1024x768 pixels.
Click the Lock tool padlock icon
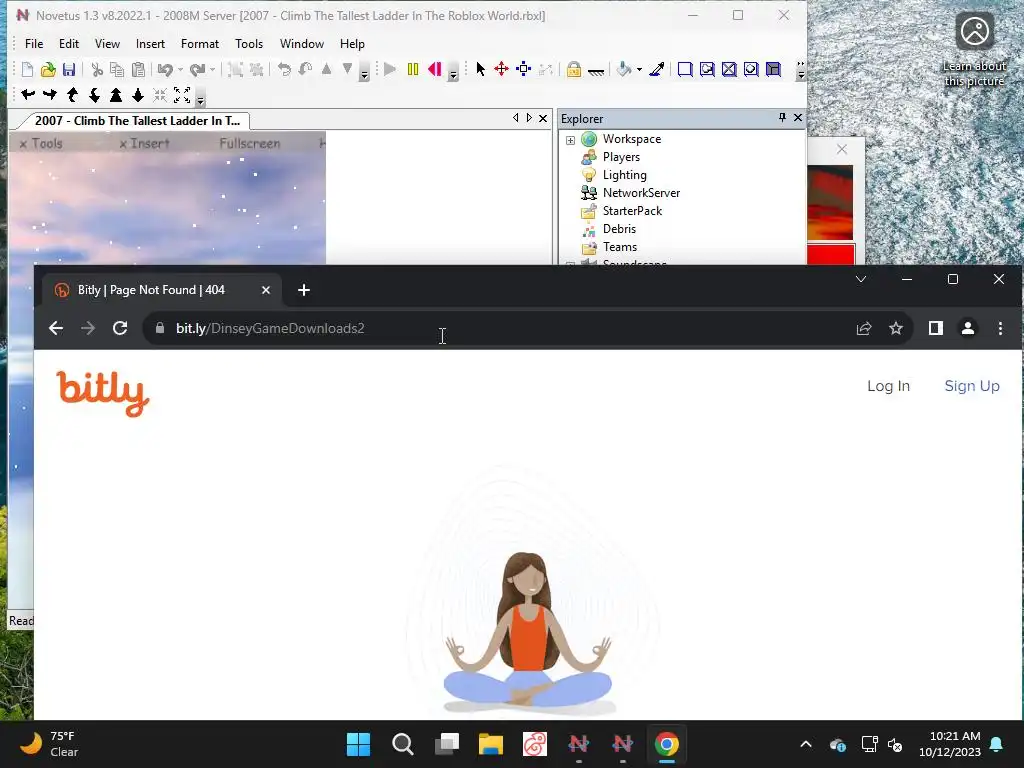[574, 69]
